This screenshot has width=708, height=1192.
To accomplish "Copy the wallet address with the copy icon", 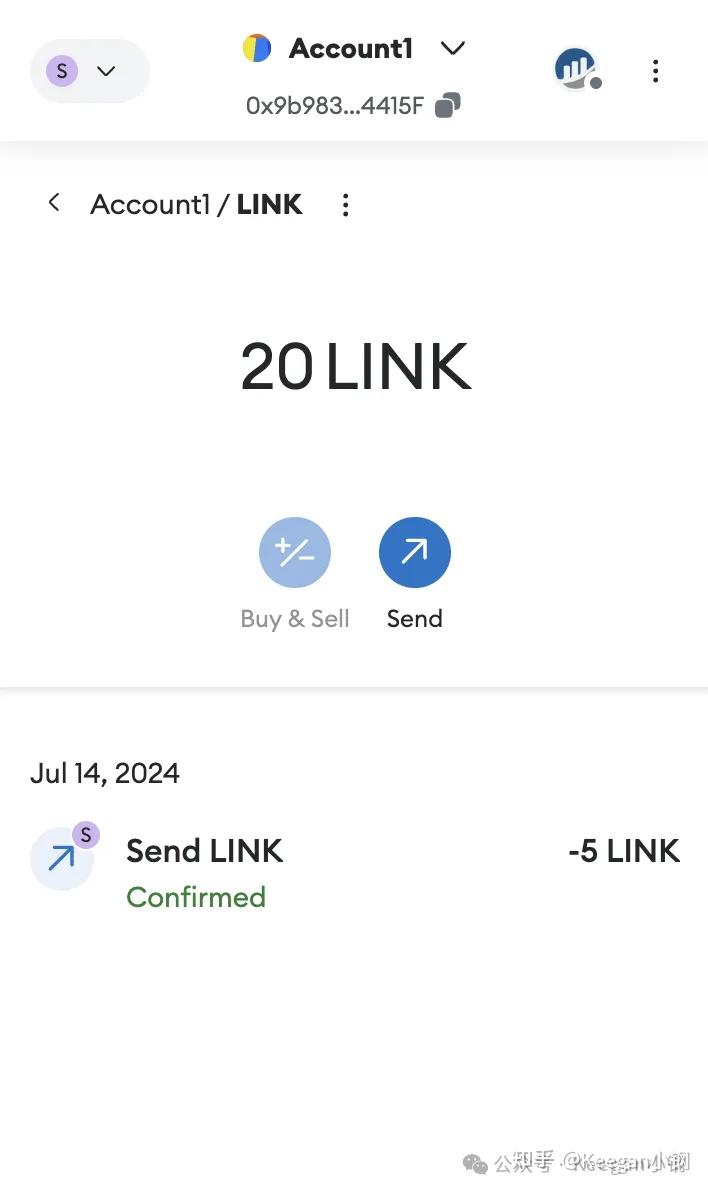I will tap(449, 105).
